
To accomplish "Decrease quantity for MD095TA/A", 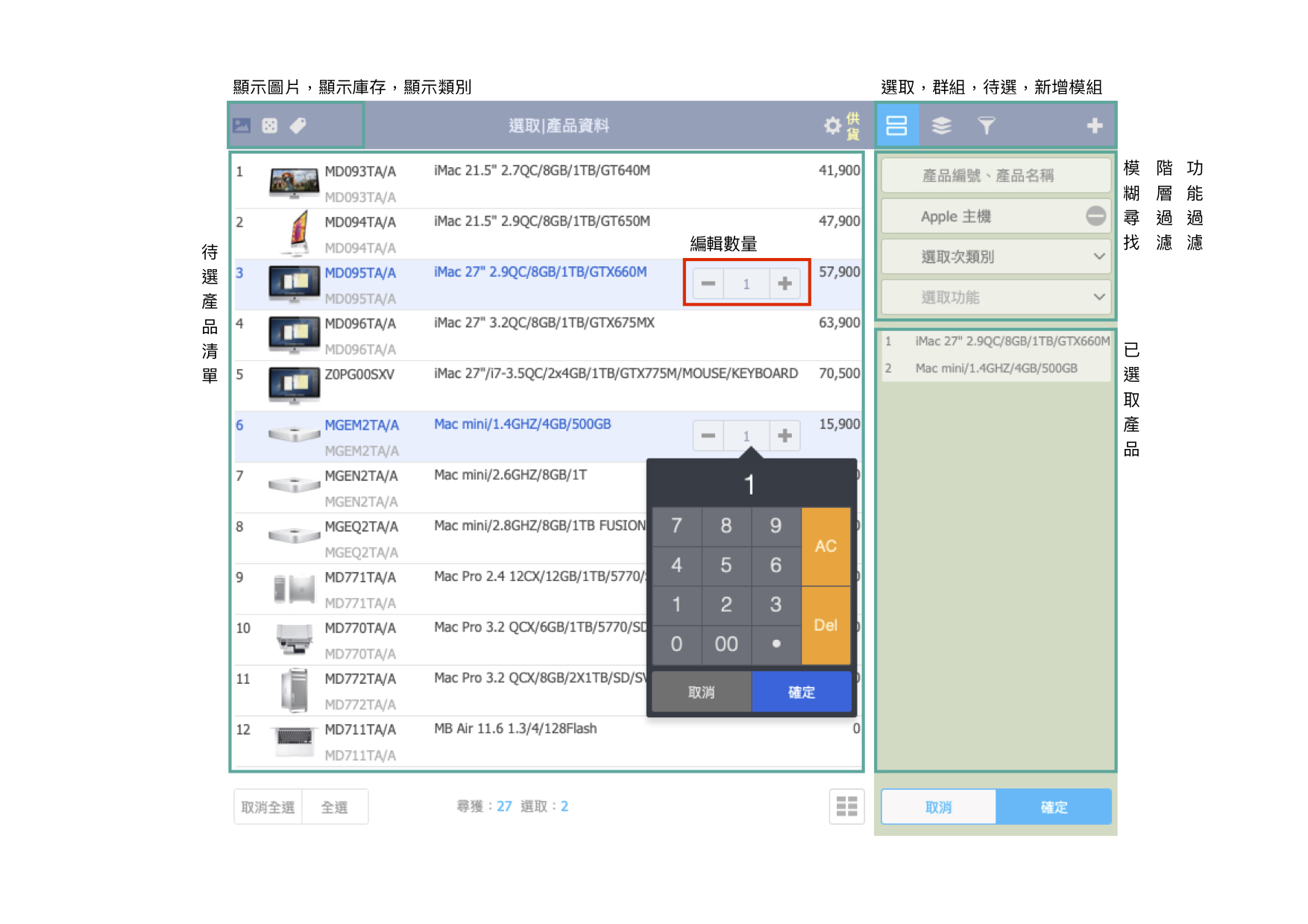I will tap(708, 283).
